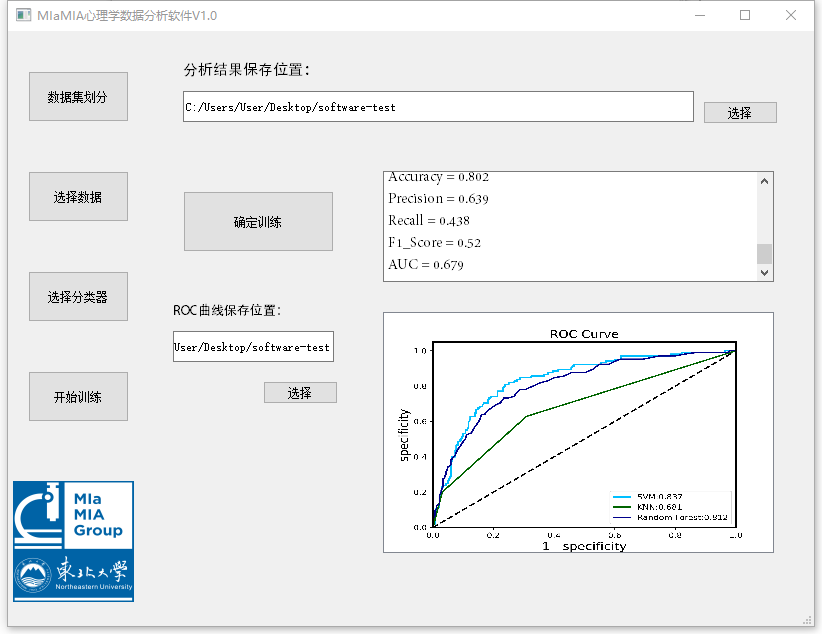Click the results box scrollbar thumb

[764, 253]
